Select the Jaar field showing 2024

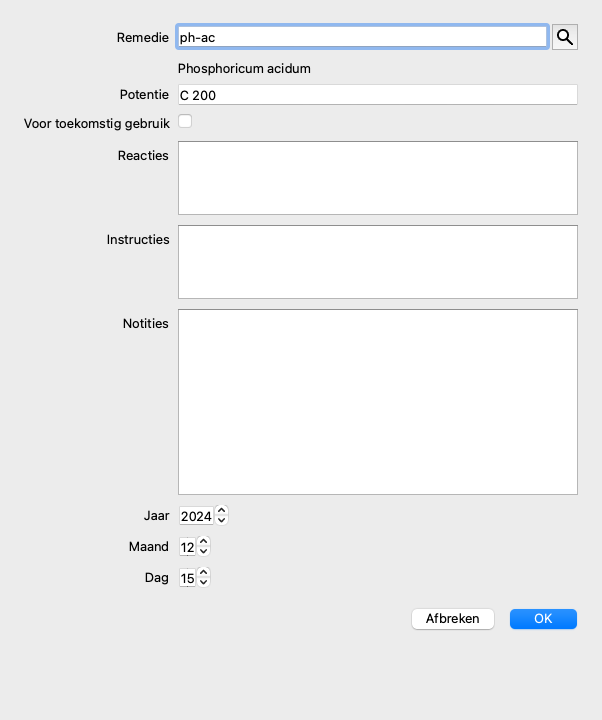click(x=195, y=517)
